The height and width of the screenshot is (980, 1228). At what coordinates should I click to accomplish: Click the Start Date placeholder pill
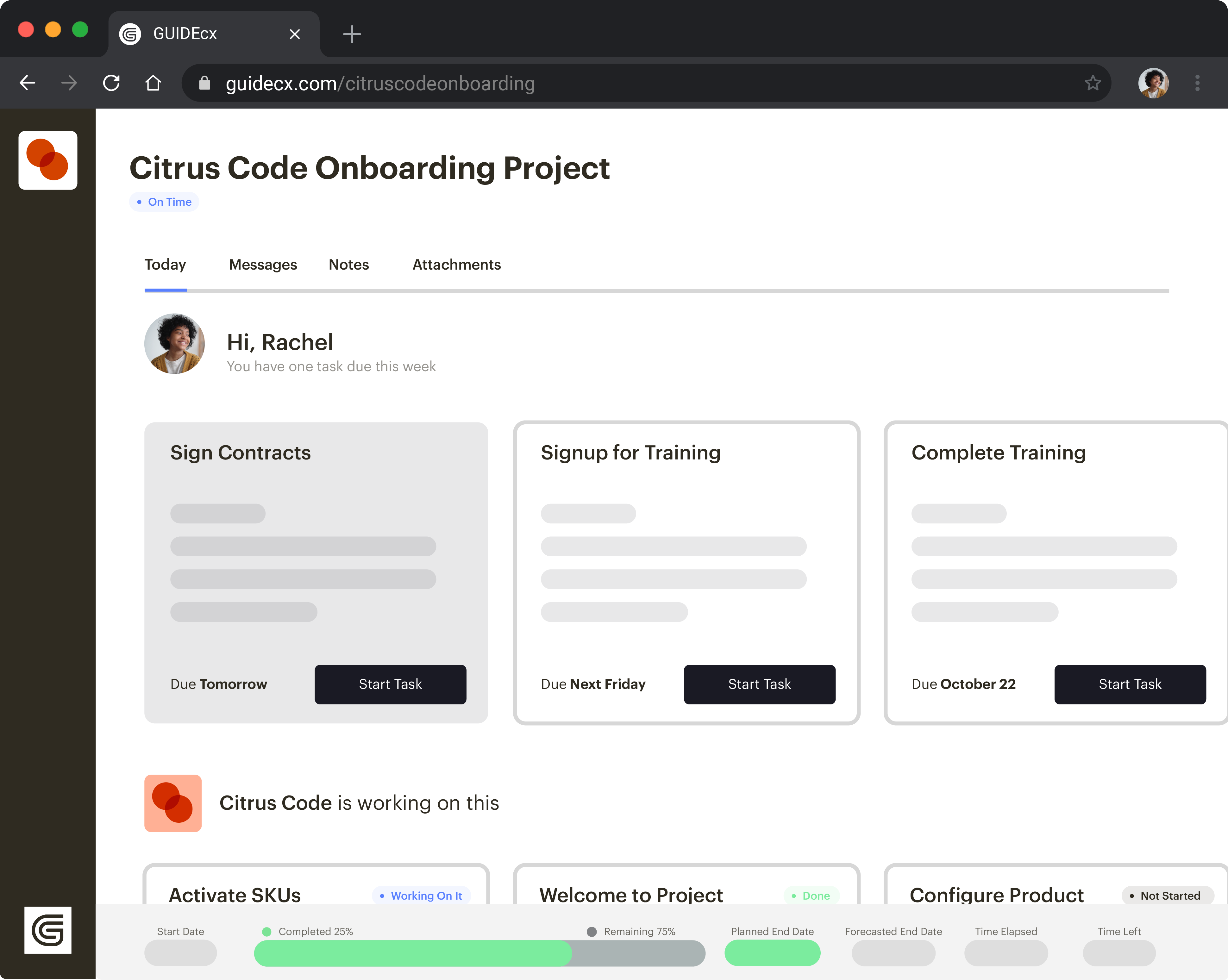pyautogui.click(x=180, y=953)
